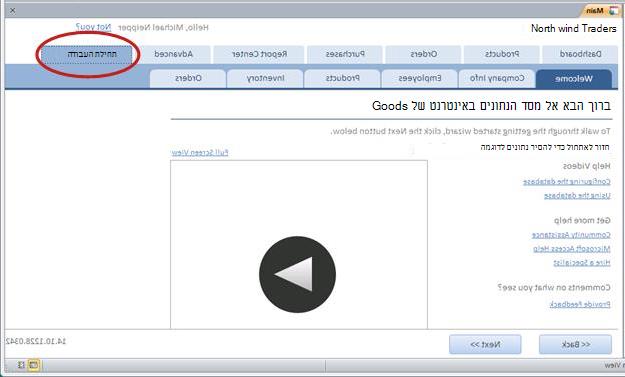Open Configuring the database help video link

click(x=566, y=182)
